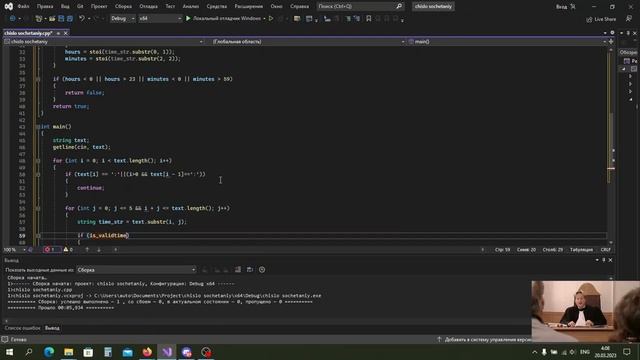Open notifications center in system tray

coord(627,352)
